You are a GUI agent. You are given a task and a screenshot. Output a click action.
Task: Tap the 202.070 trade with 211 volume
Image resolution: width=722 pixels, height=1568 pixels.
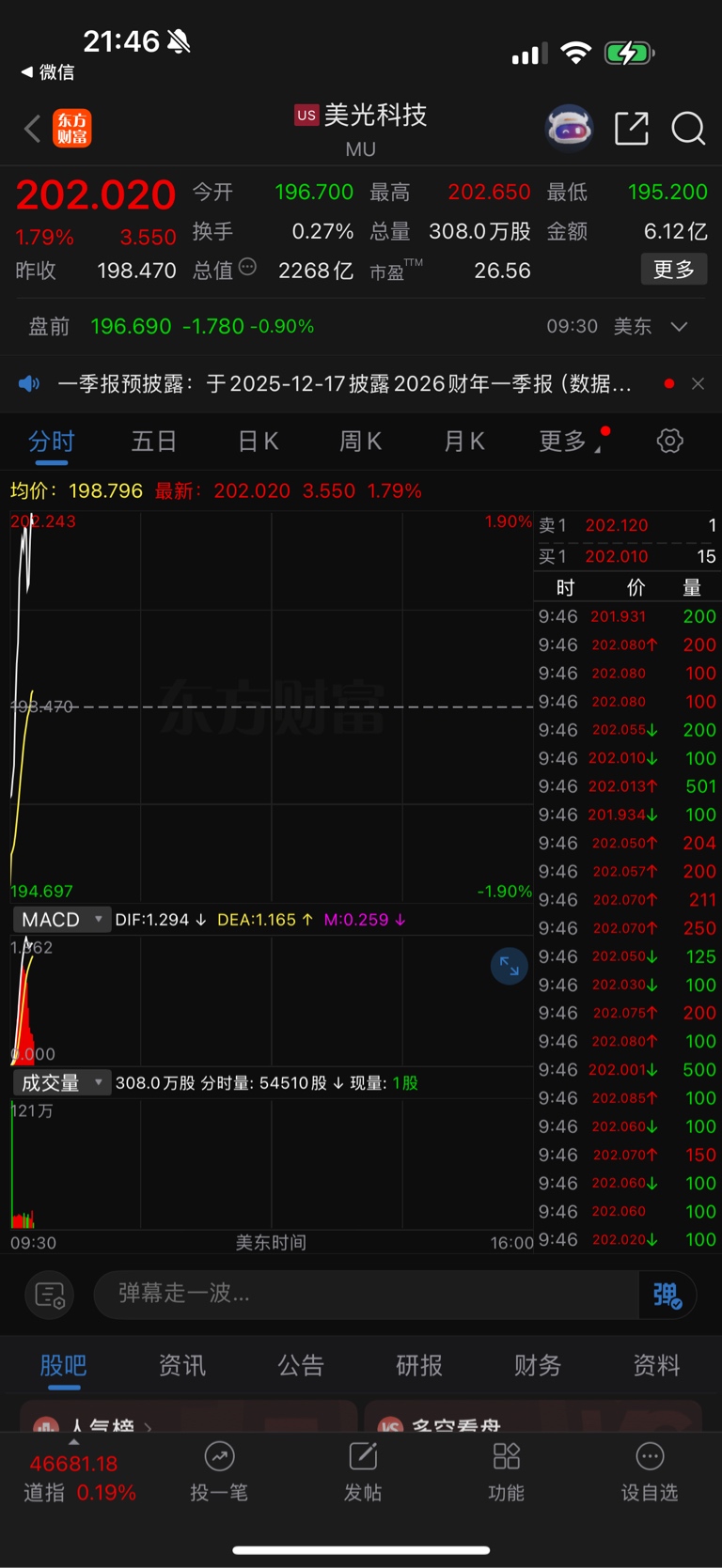click(x=627, y=900)
